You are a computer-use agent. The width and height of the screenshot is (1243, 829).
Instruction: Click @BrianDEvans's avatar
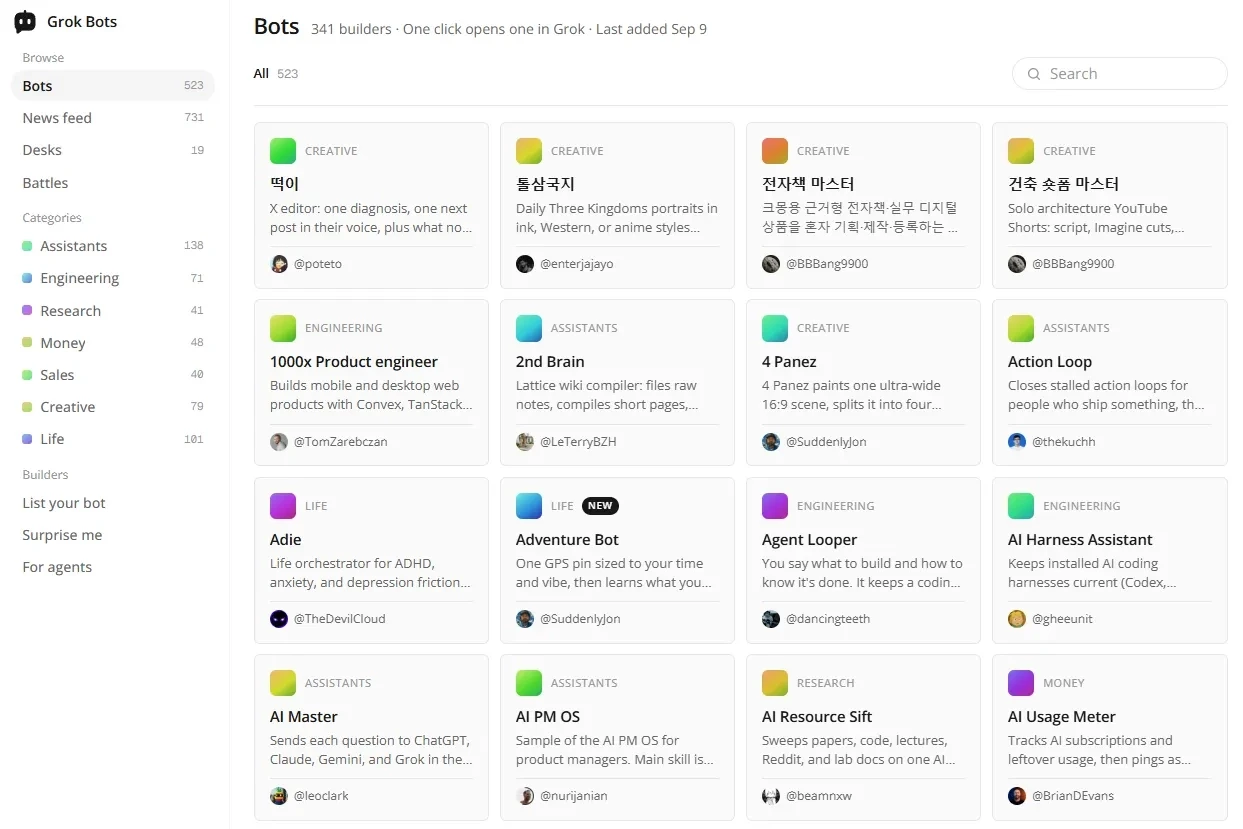tap(1017, 796)
